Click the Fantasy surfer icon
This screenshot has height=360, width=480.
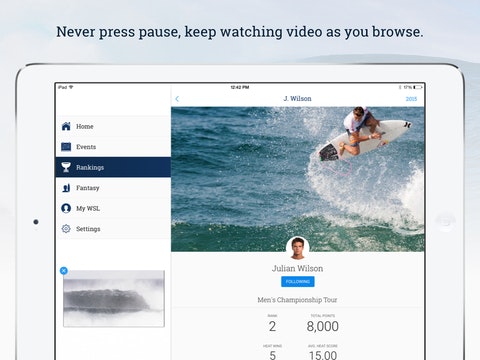pyautogui.click(x=66, y=188)
